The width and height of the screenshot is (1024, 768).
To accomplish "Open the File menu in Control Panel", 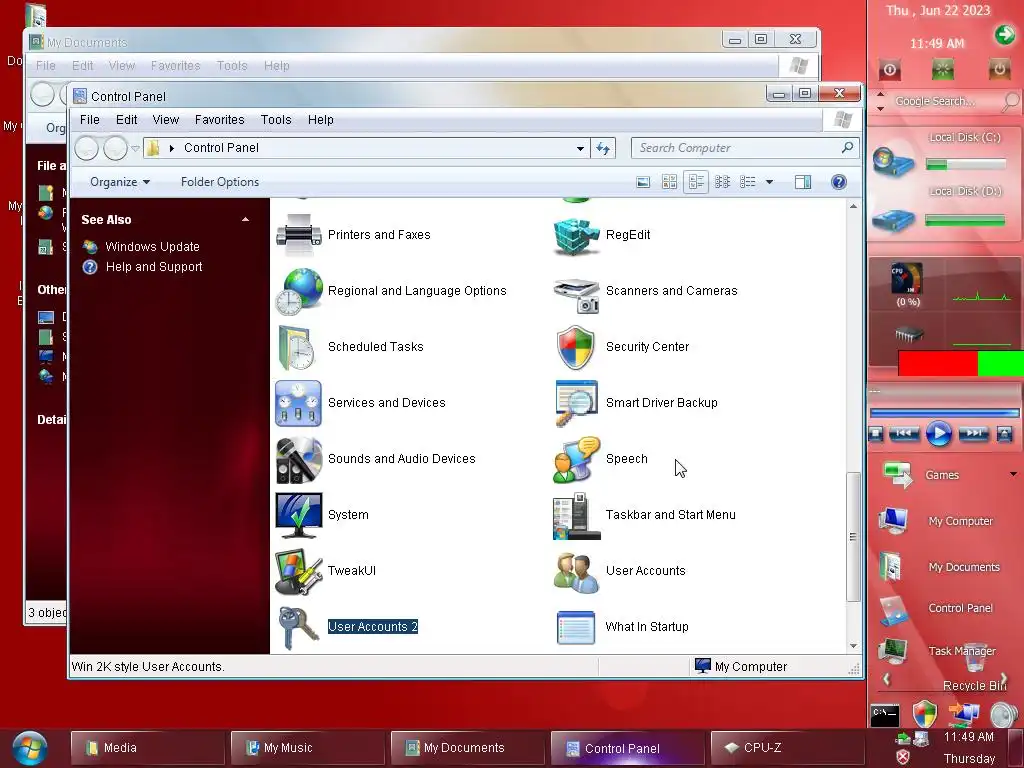I will [89, 120].
